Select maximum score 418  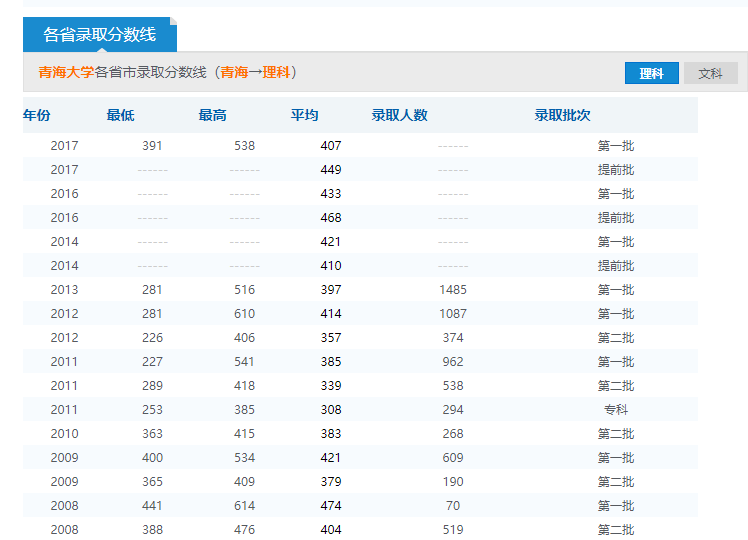(x=244, y=385)
